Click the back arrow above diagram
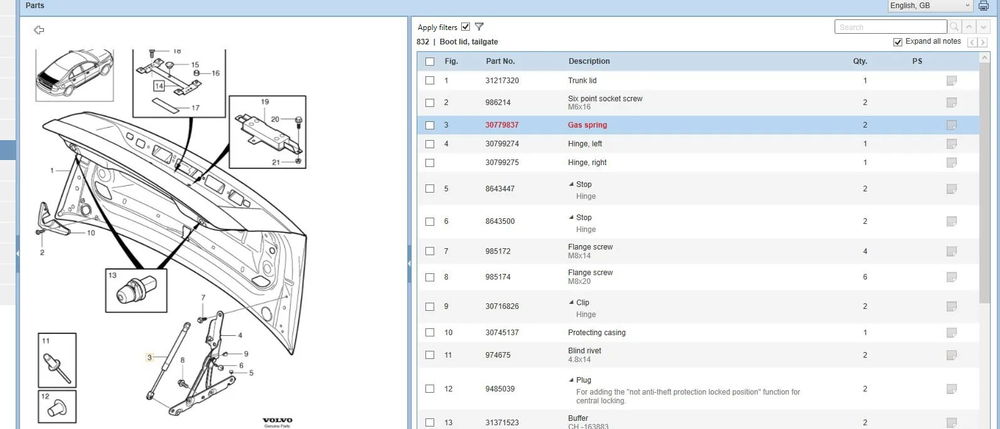The image size is (1000, 429). point(39,30)
